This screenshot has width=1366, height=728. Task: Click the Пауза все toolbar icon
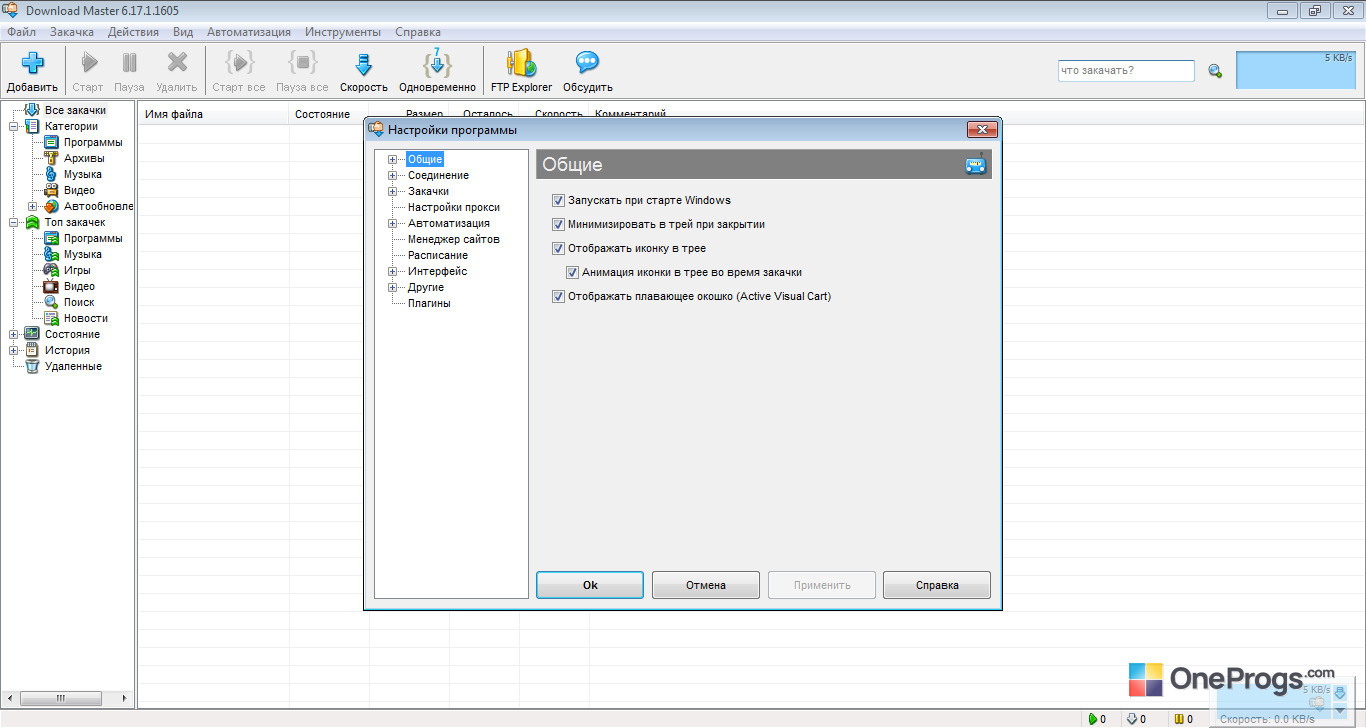coord(302,63)
